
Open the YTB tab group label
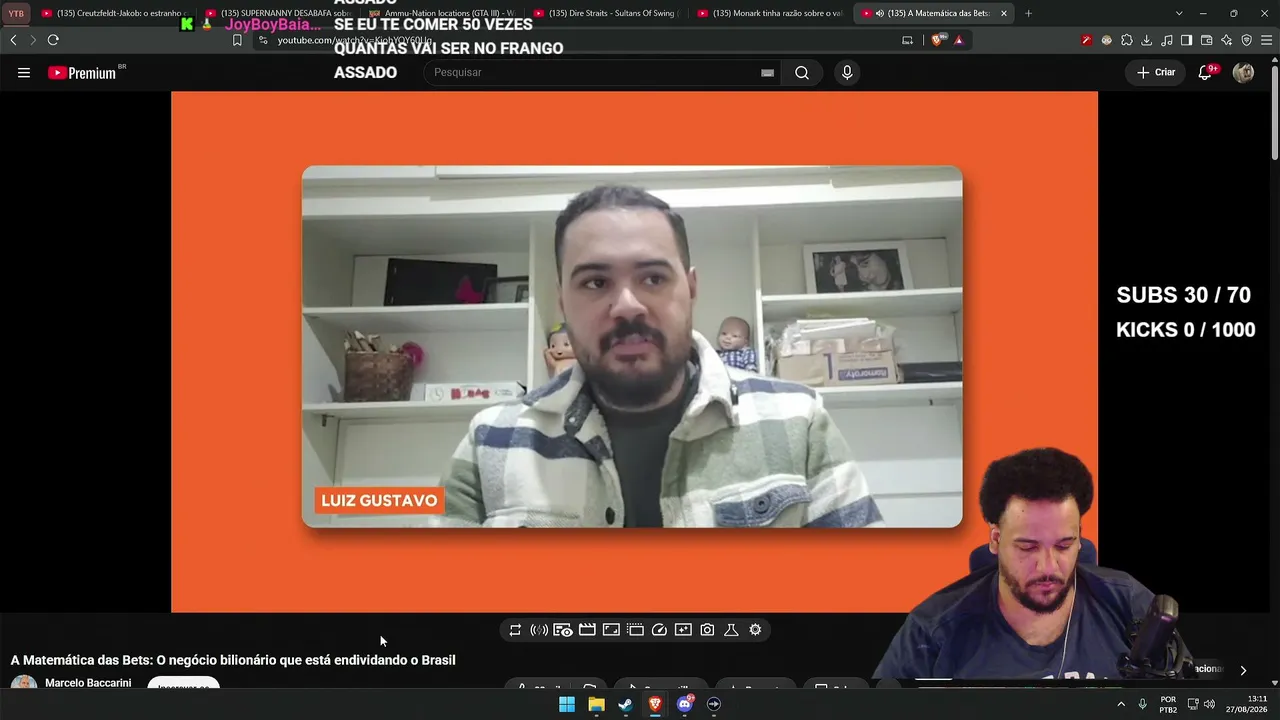coord(16,13)
